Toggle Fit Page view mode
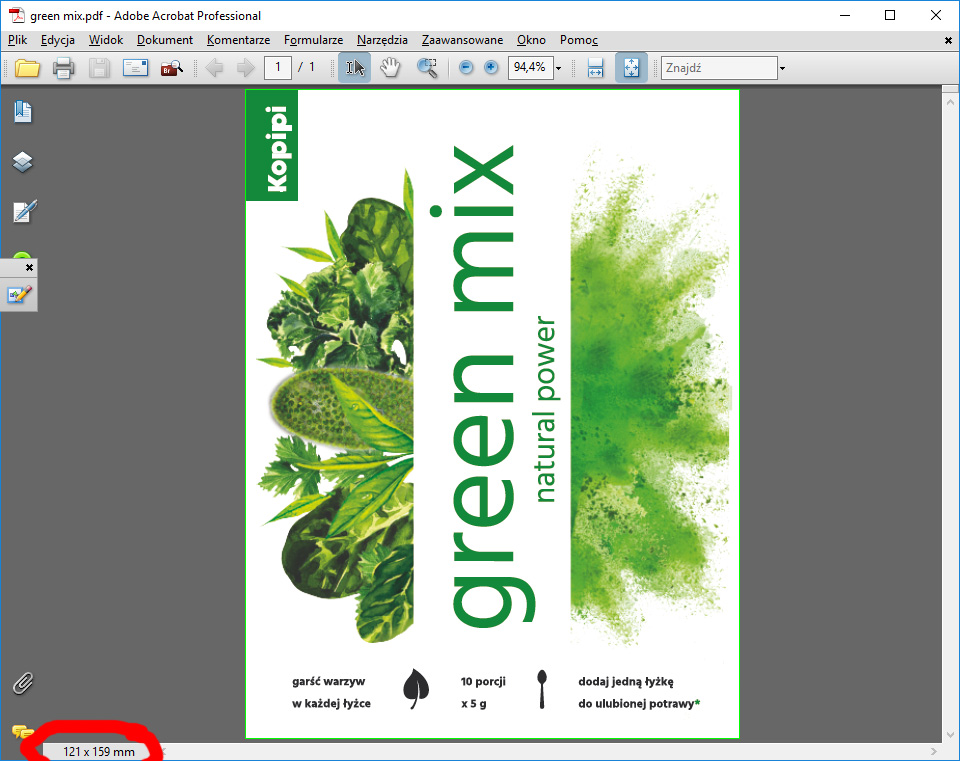This screenshot has height=761, width=960. [x=631, y=68]
